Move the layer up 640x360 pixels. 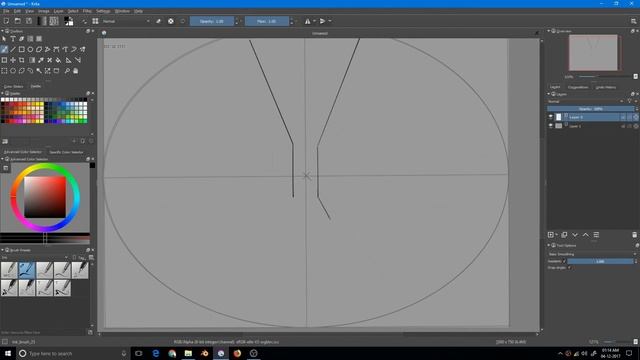[585, 235]
